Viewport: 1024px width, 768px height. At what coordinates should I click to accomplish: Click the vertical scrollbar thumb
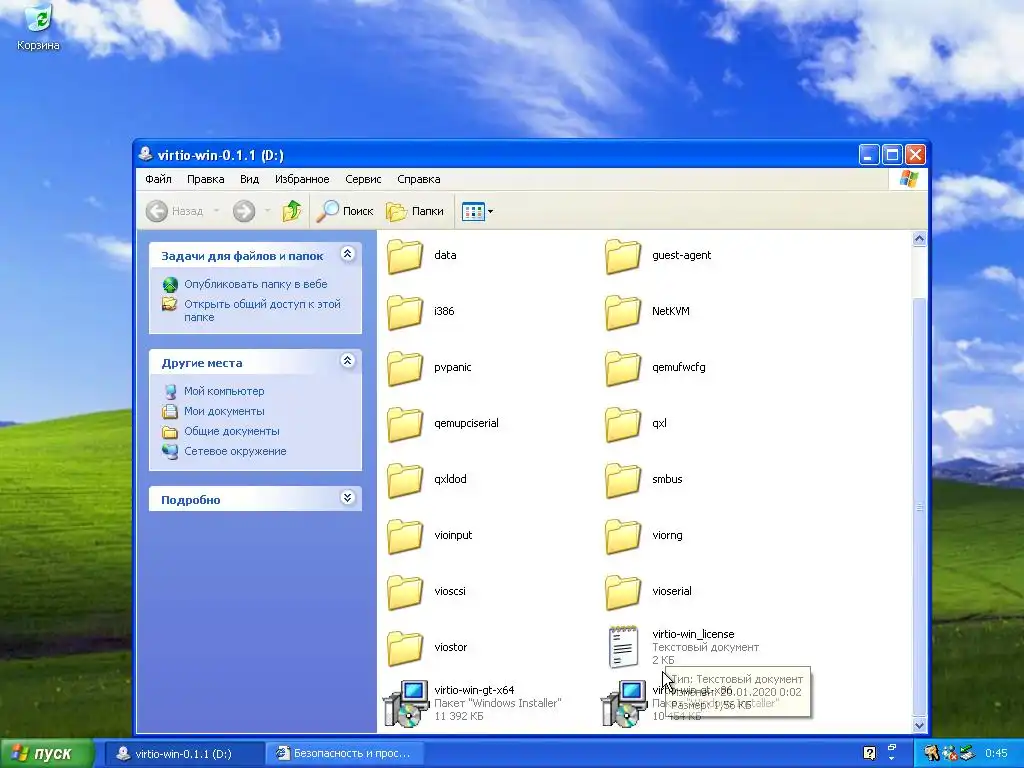(919, 507)
